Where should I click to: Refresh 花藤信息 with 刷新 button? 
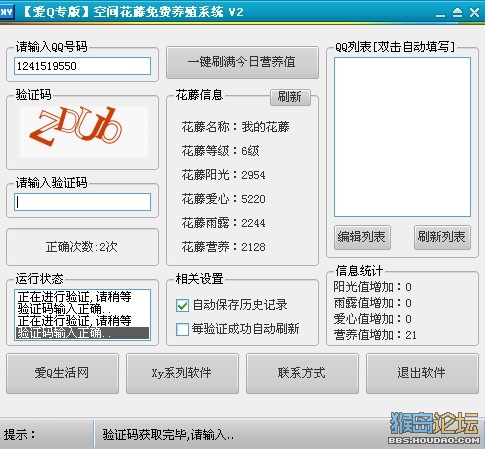290,97
